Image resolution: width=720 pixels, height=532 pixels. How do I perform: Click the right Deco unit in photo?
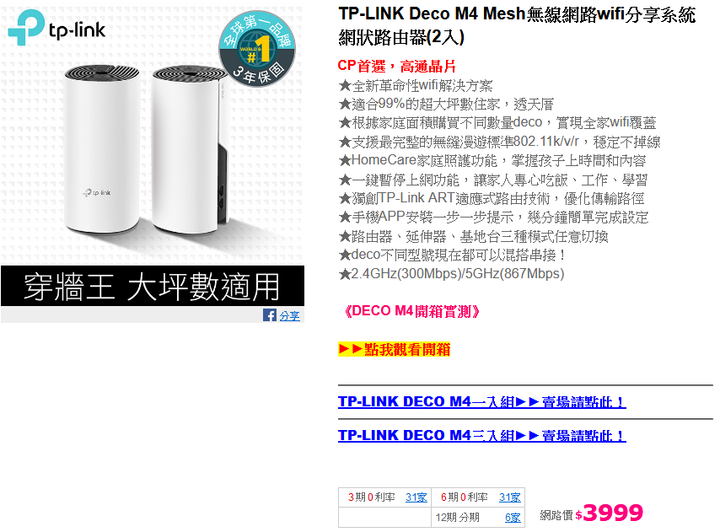pos(189,149)
